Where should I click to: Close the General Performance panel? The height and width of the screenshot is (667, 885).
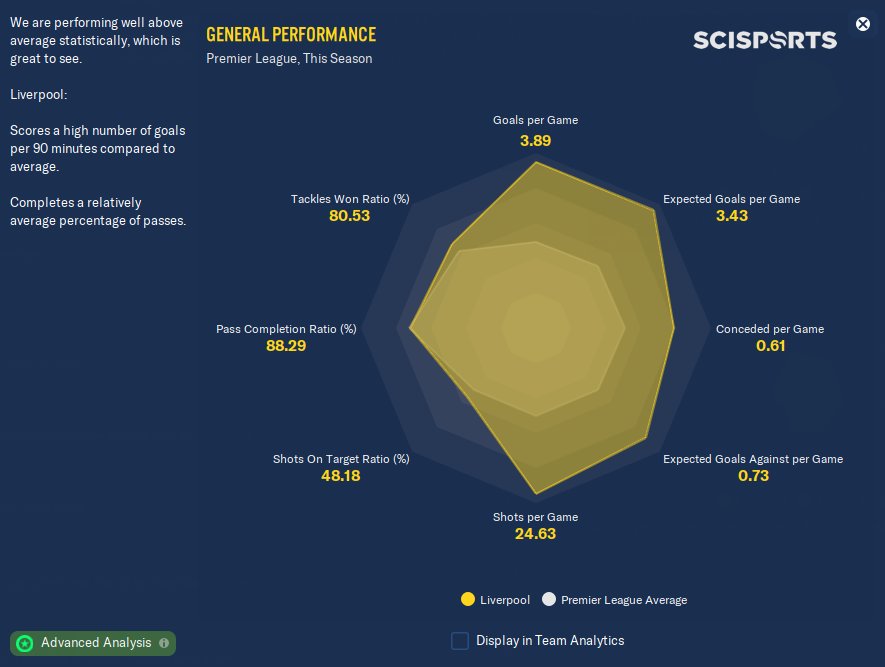coord(863,23)
